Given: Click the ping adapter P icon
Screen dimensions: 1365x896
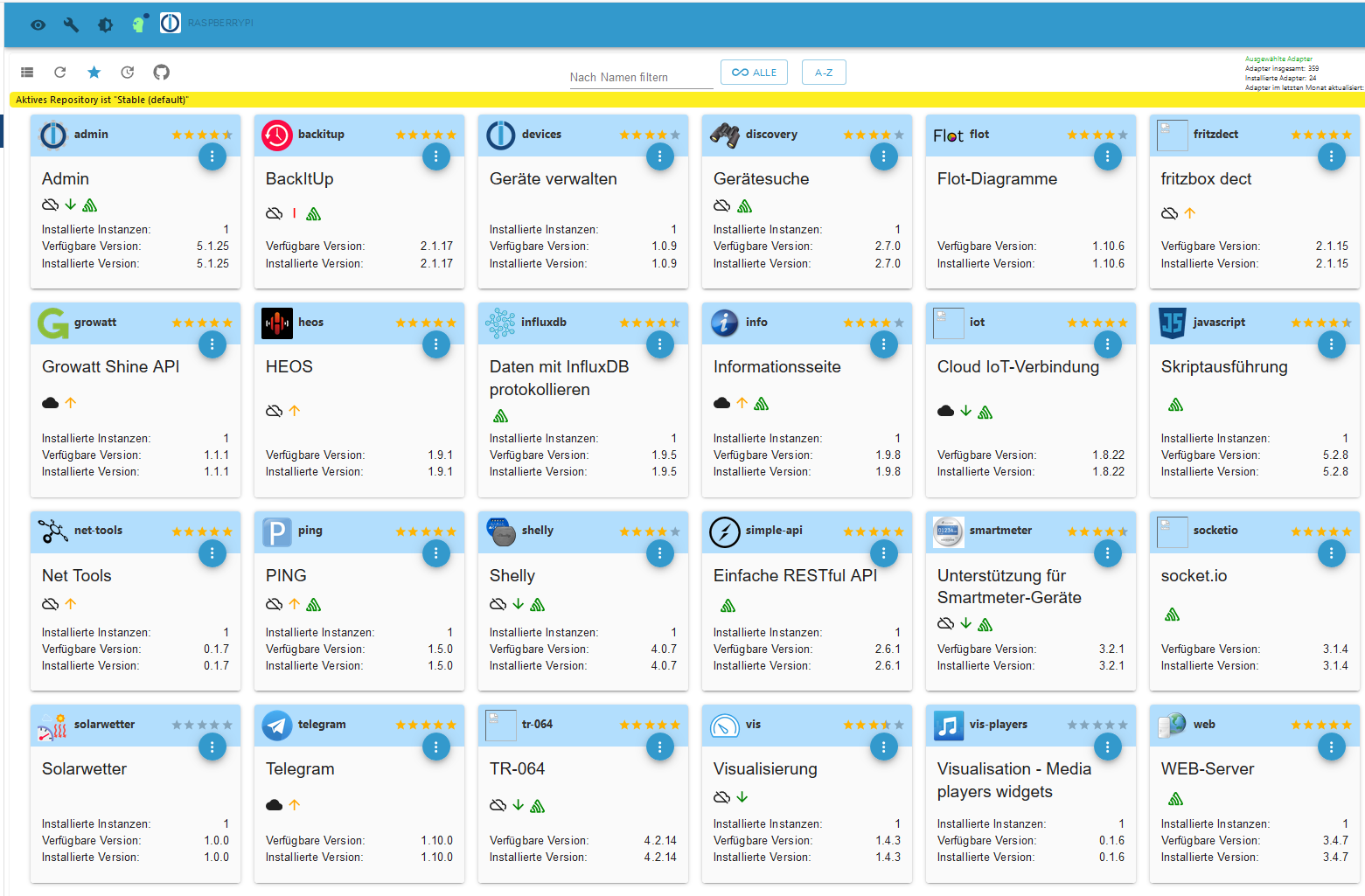Looking at the screenshot, I should click(277, 531).
